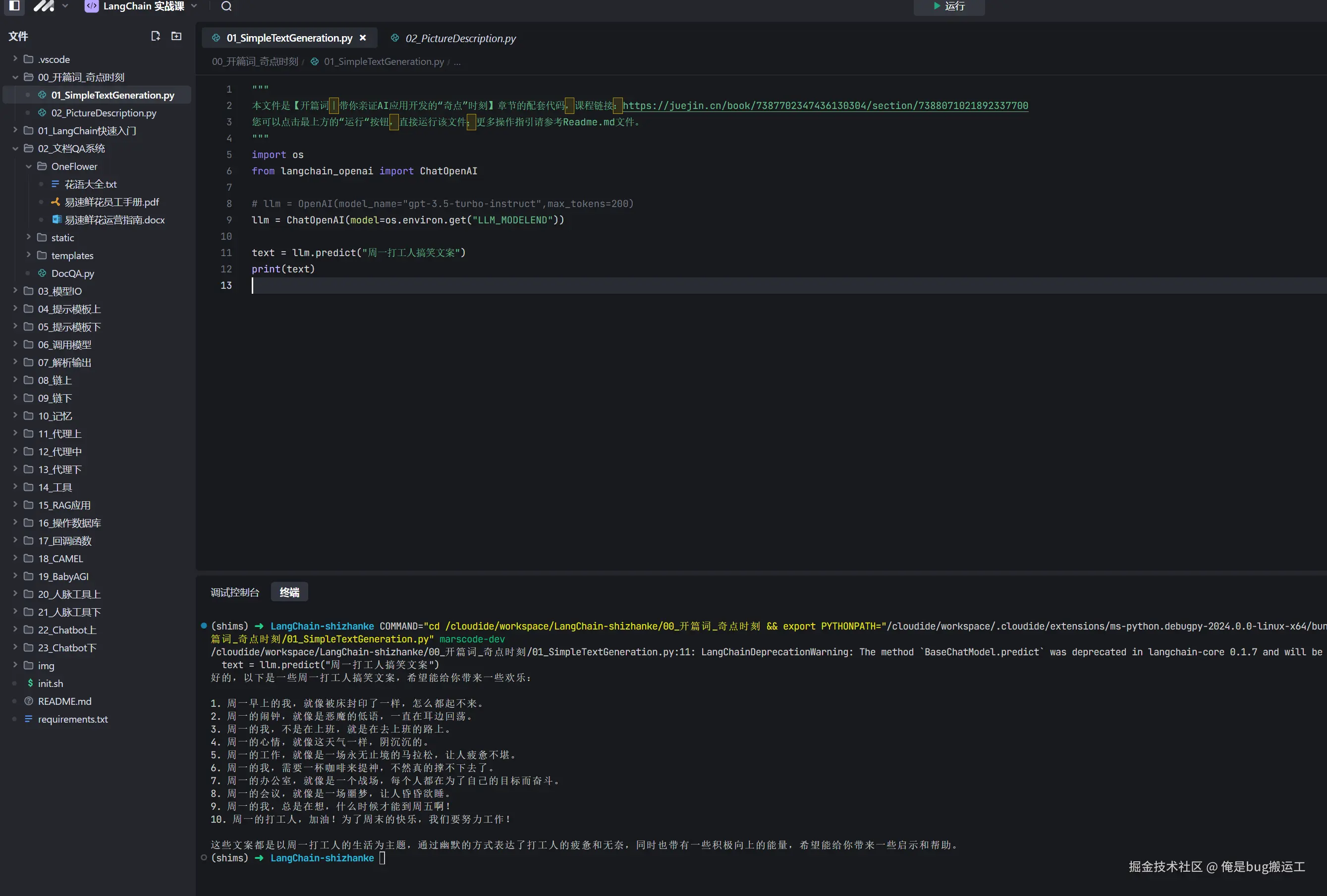Toggle the sidebar panel icon
The height and width of the screenshot is (896, 1327).
click(15, 6)
